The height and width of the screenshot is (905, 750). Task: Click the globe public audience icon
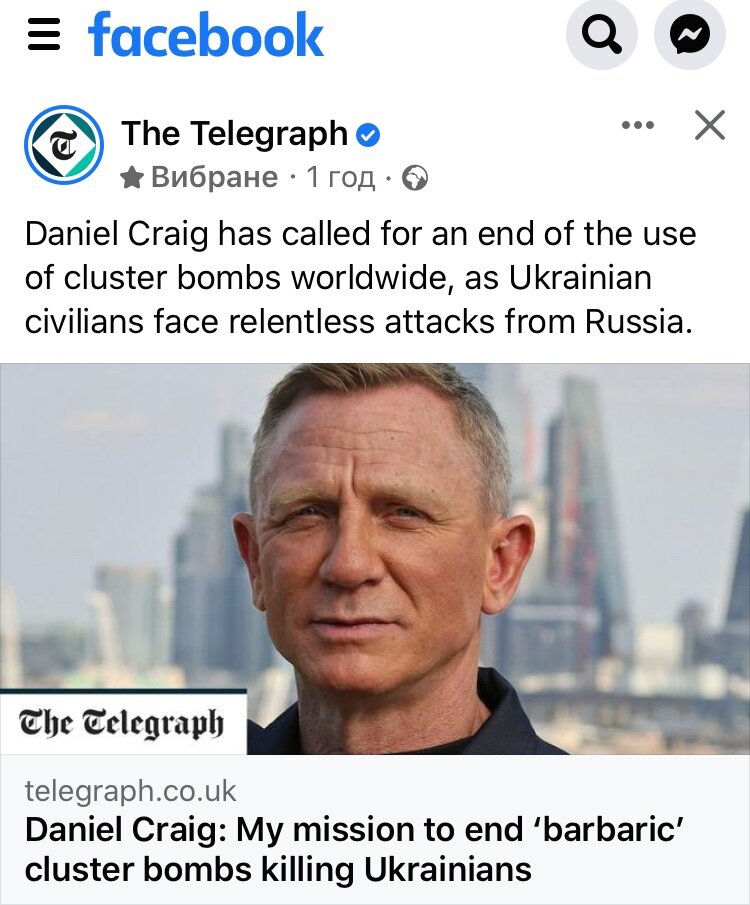[415, 178]
